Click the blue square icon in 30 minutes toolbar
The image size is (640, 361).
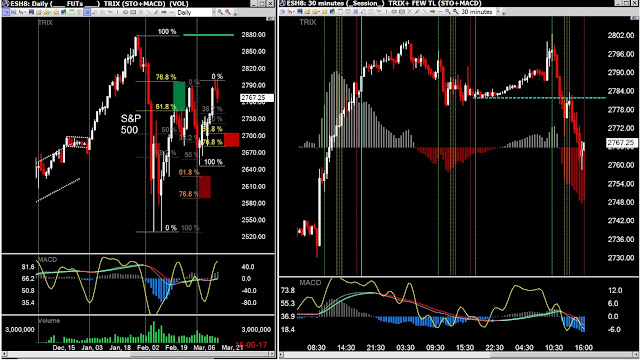(x=355, y=11)
